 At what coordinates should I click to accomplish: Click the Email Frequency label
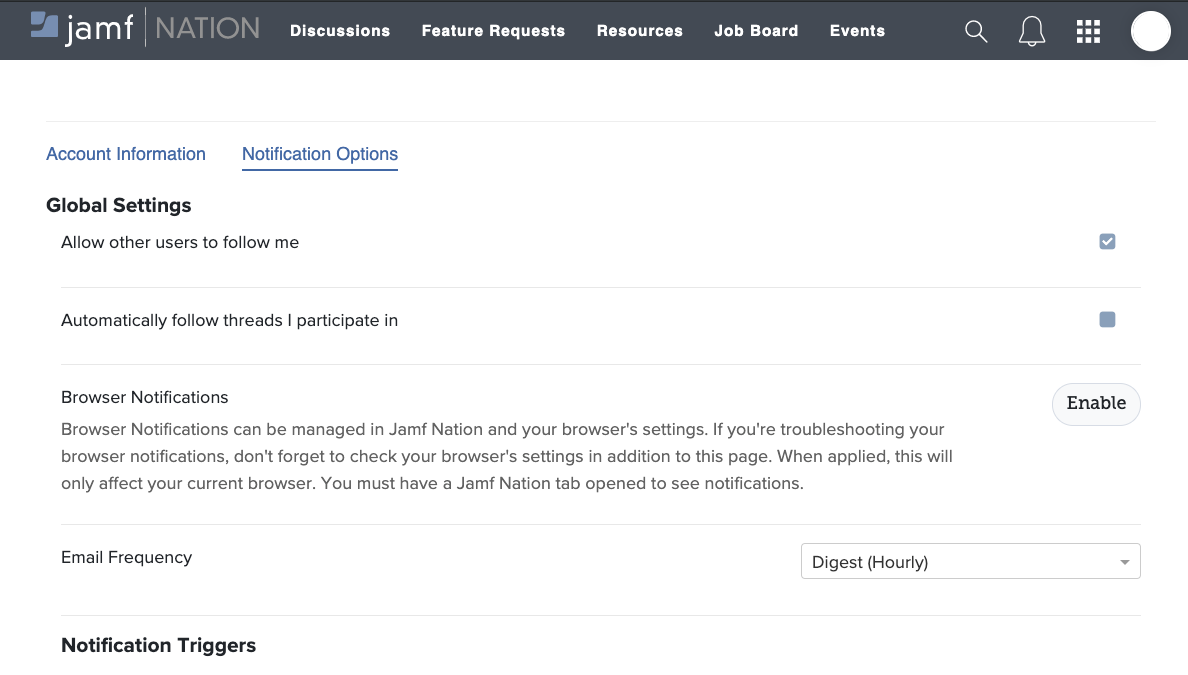(127, 558)
